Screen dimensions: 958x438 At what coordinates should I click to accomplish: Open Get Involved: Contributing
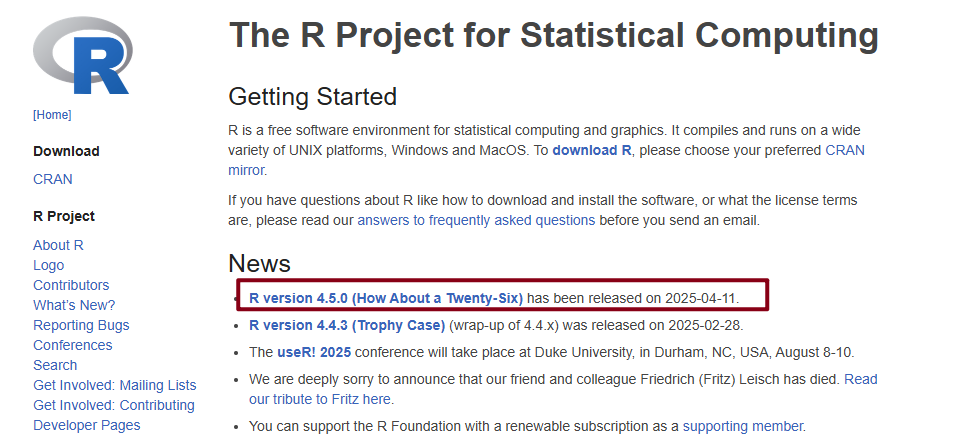click(x=114, y=405)
